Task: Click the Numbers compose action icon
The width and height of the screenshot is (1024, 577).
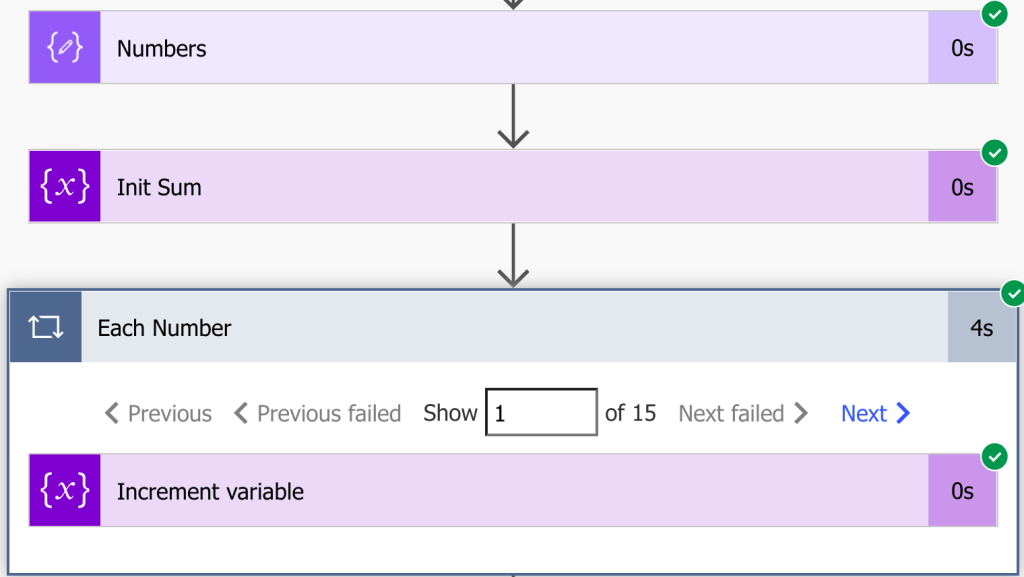Action: click(65, 48)
